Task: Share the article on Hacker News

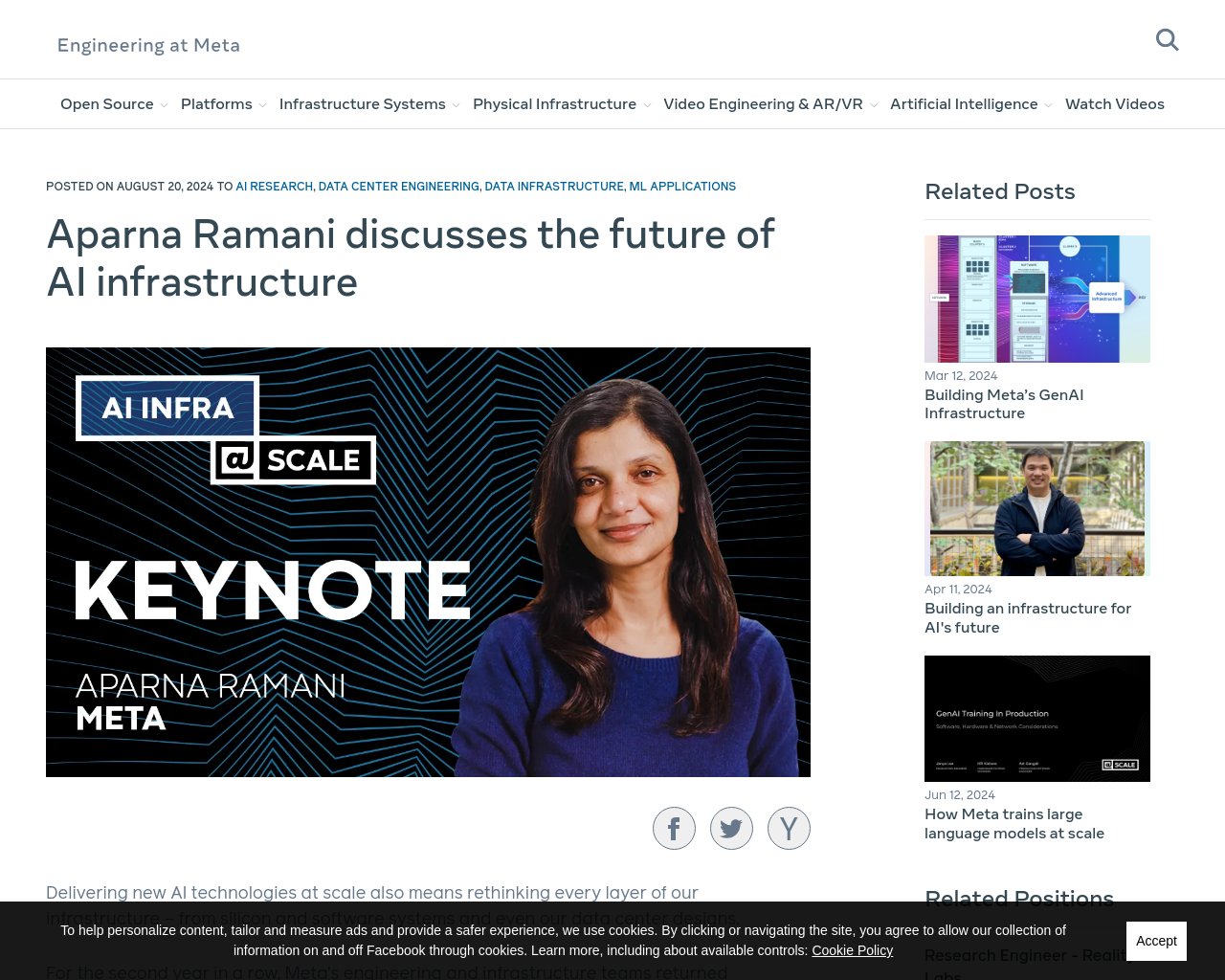Action: (789, 828)
